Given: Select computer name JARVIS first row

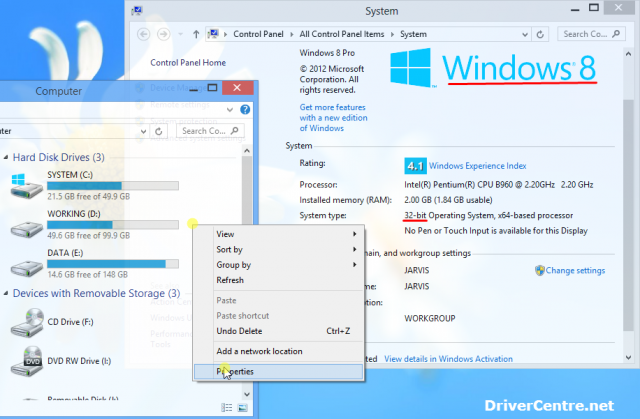Looking at the screenshot, I should [417, 270].
